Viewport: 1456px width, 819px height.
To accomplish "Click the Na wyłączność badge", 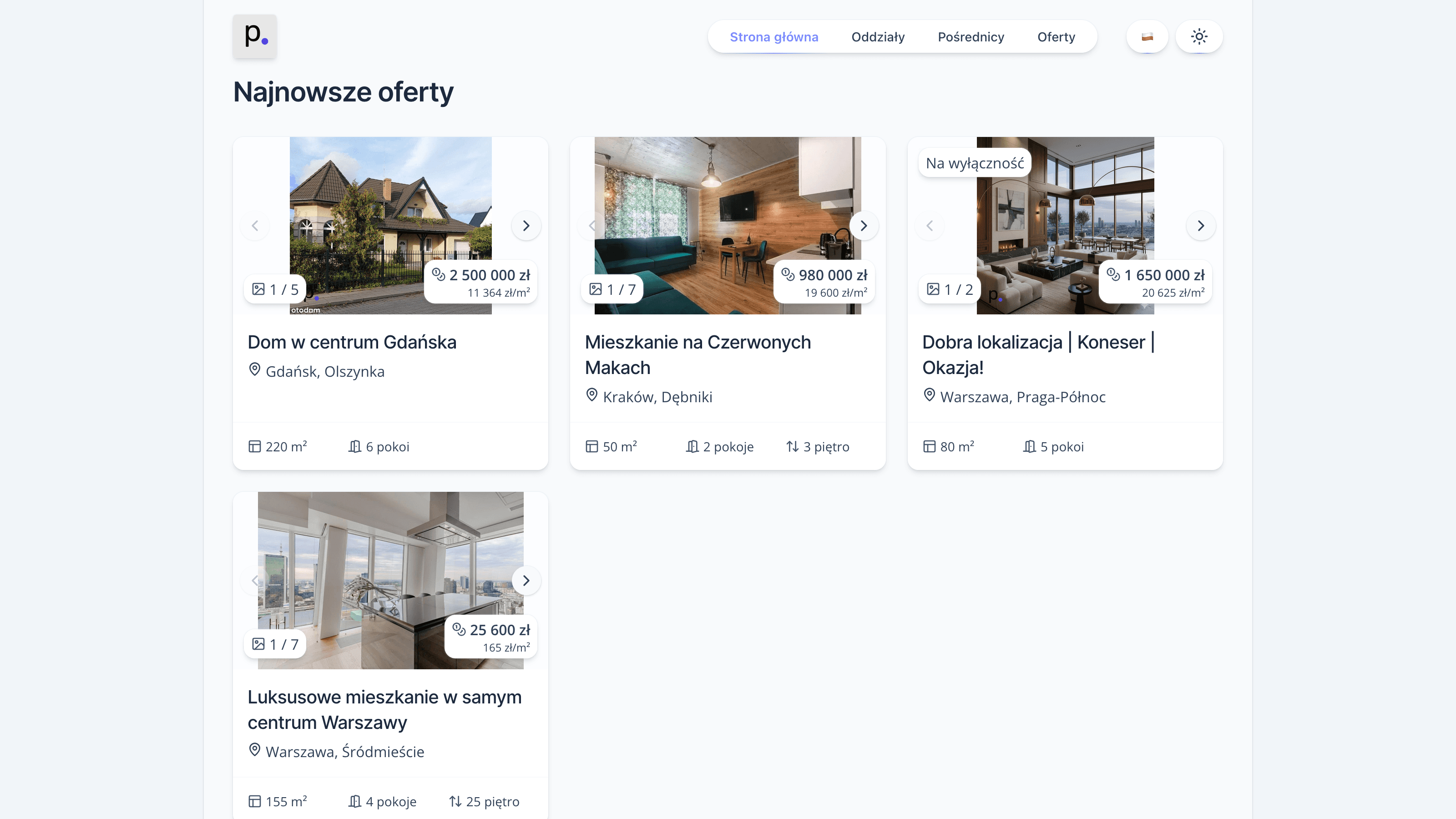I will (x=975, y=163).
